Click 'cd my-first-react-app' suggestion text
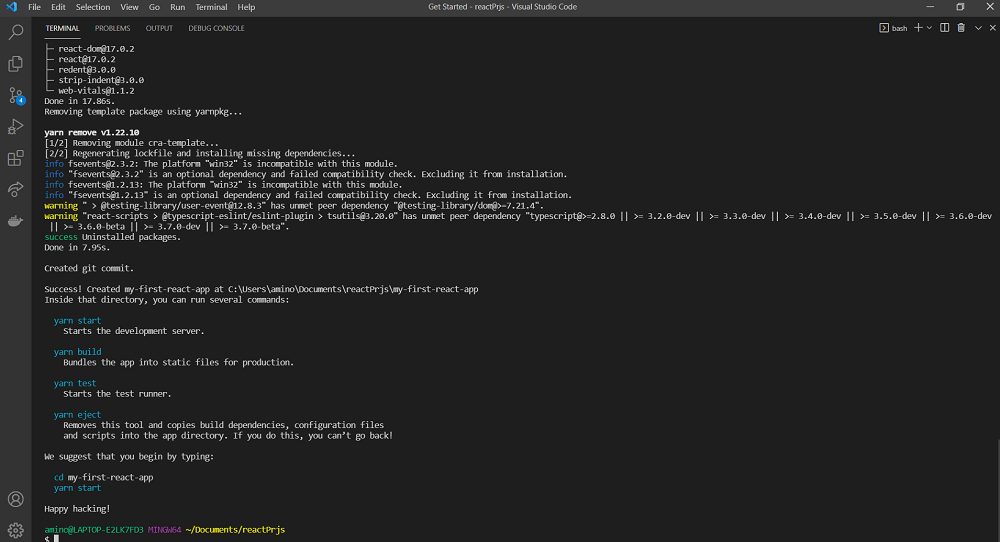This screenshot has width=1000, height=542. click(103, 478)
